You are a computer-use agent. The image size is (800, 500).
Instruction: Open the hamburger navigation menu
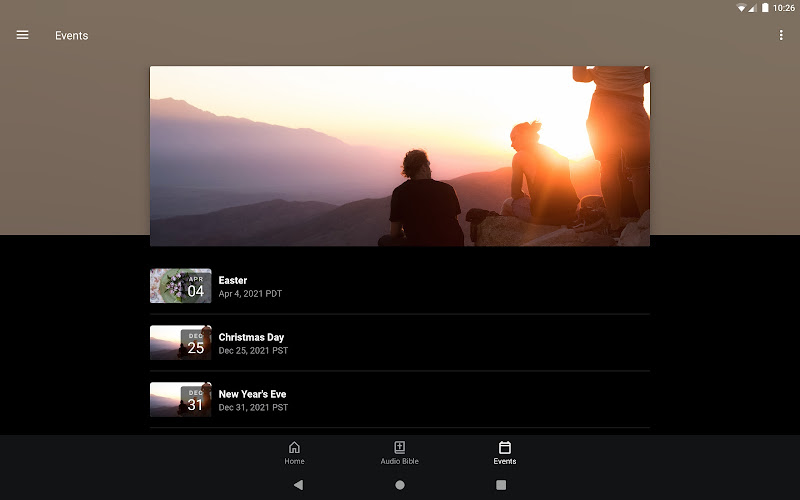(22, 35)
